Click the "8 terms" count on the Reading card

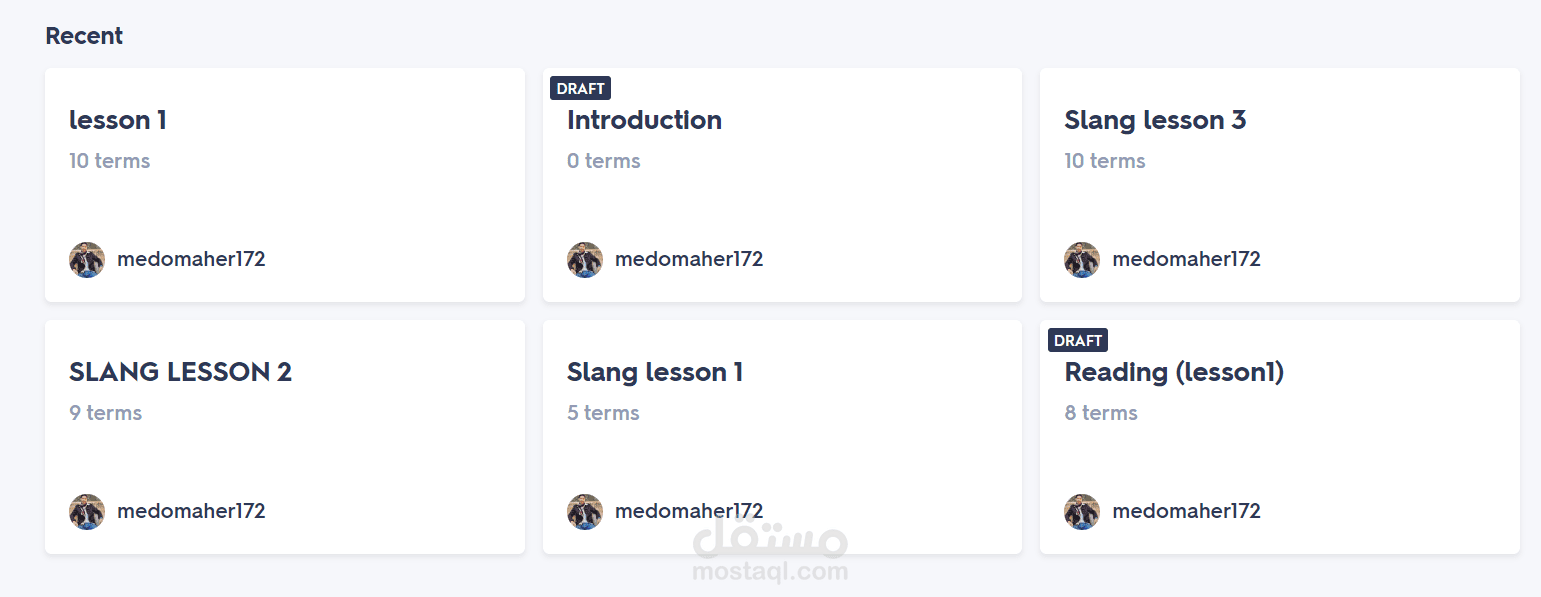(1101, 414)
